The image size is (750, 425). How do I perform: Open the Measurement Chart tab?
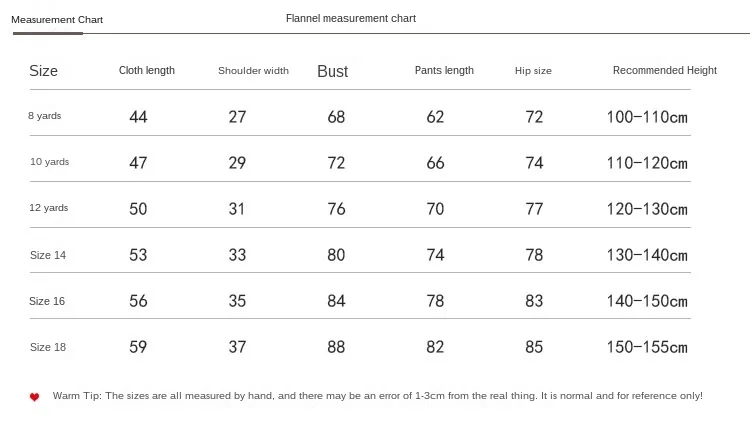pyautogui.click(x=57, y=20)
